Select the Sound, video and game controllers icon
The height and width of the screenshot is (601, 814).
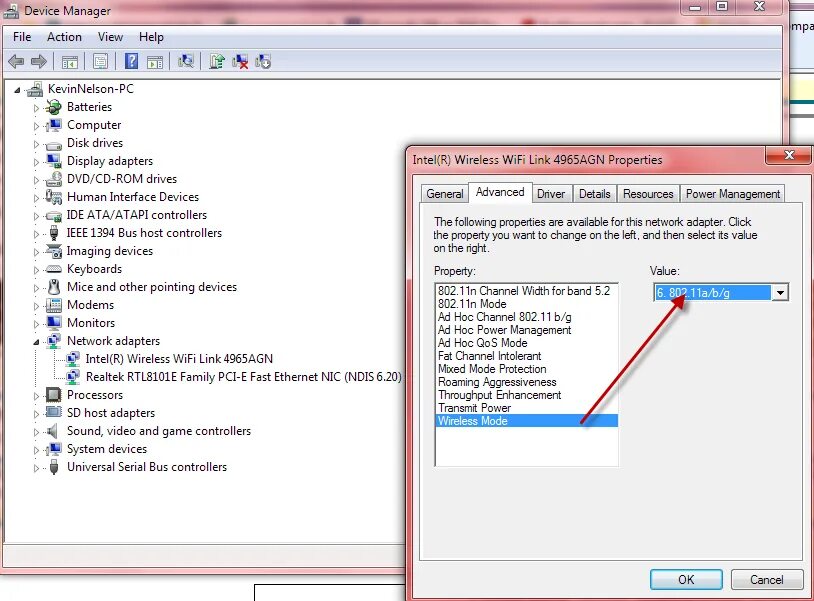pyautogui.click(x=52, y=431)
